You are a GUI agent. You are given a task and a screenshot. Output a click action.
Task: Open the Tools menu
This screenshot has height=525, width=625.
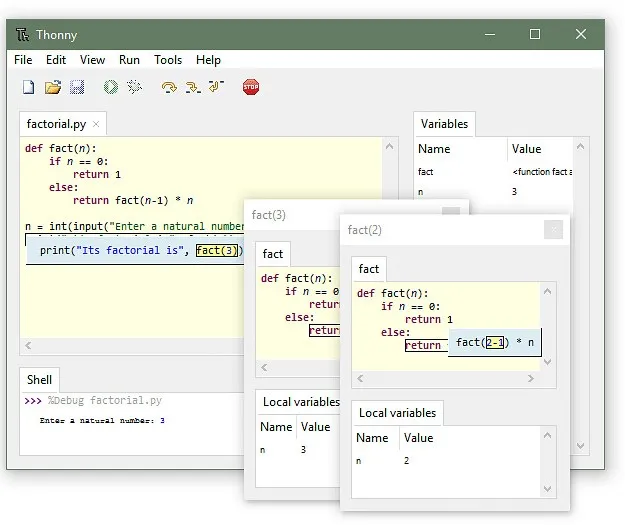pos(168,60)
